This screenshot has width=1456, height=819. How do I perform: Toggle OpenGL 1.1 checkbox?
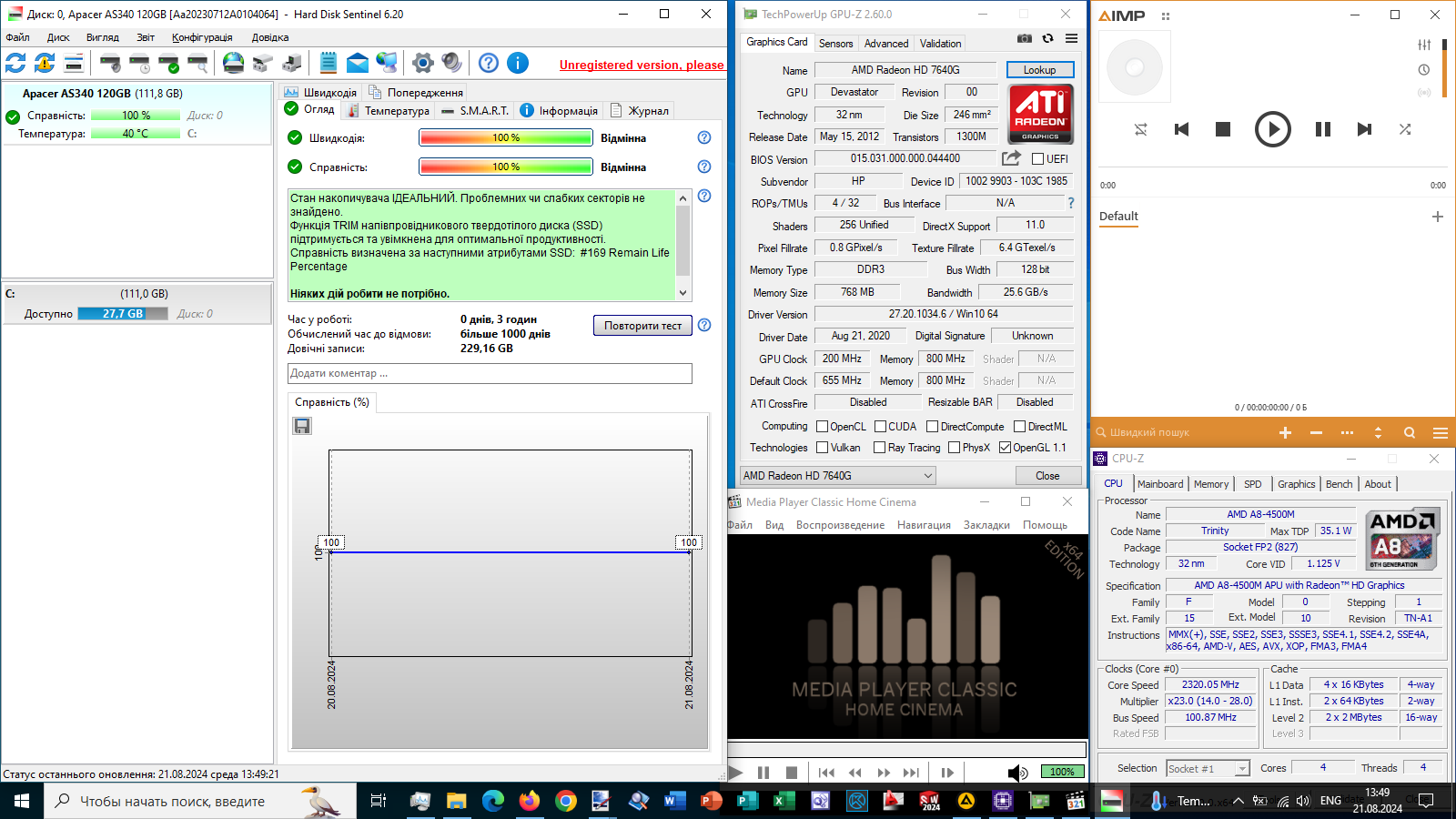[1006, 448]
